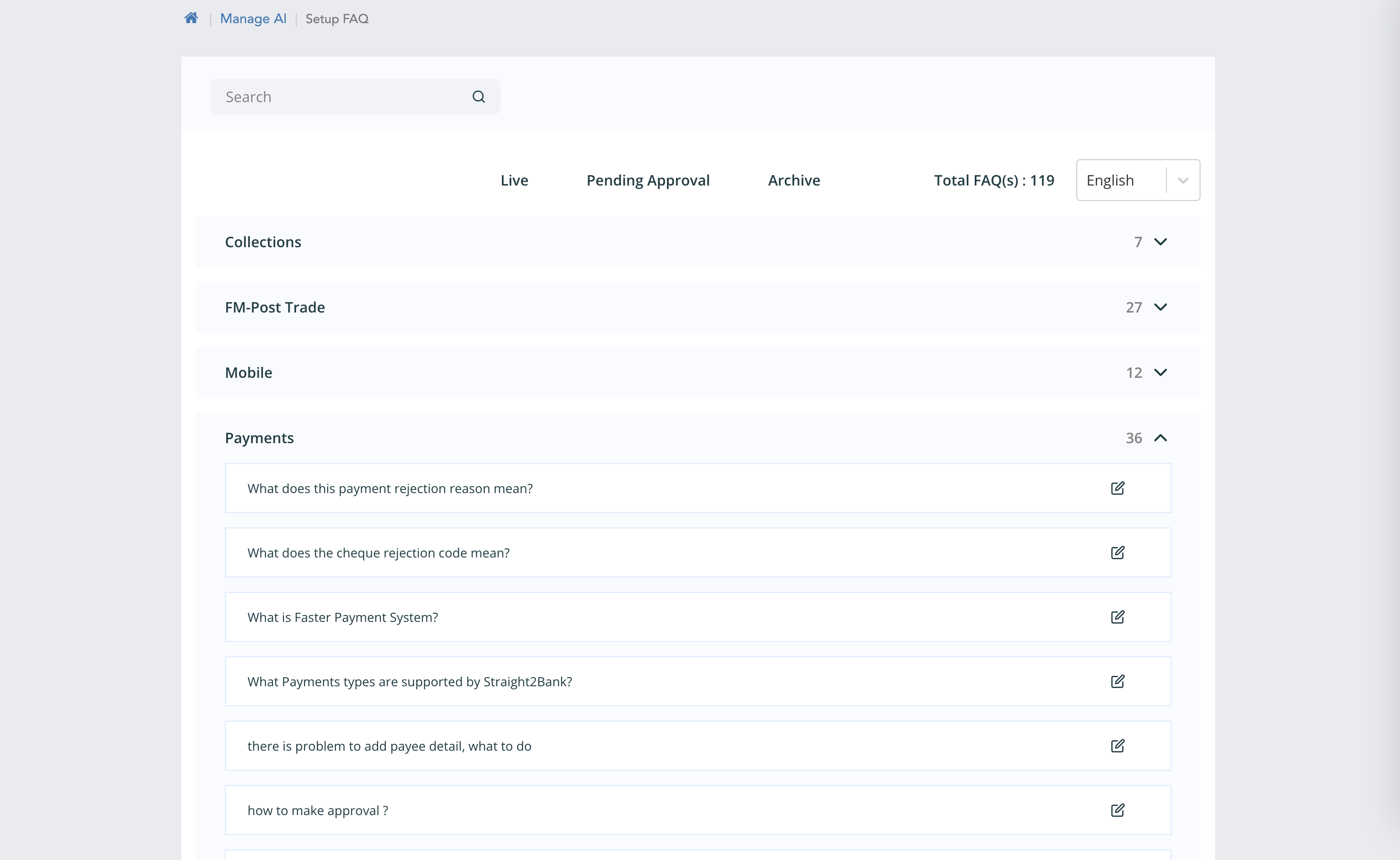The height and width of the screenshot is (860, 1400).
Task: Edit the add payee detail problem FAQ
Action: point(1118,746)
